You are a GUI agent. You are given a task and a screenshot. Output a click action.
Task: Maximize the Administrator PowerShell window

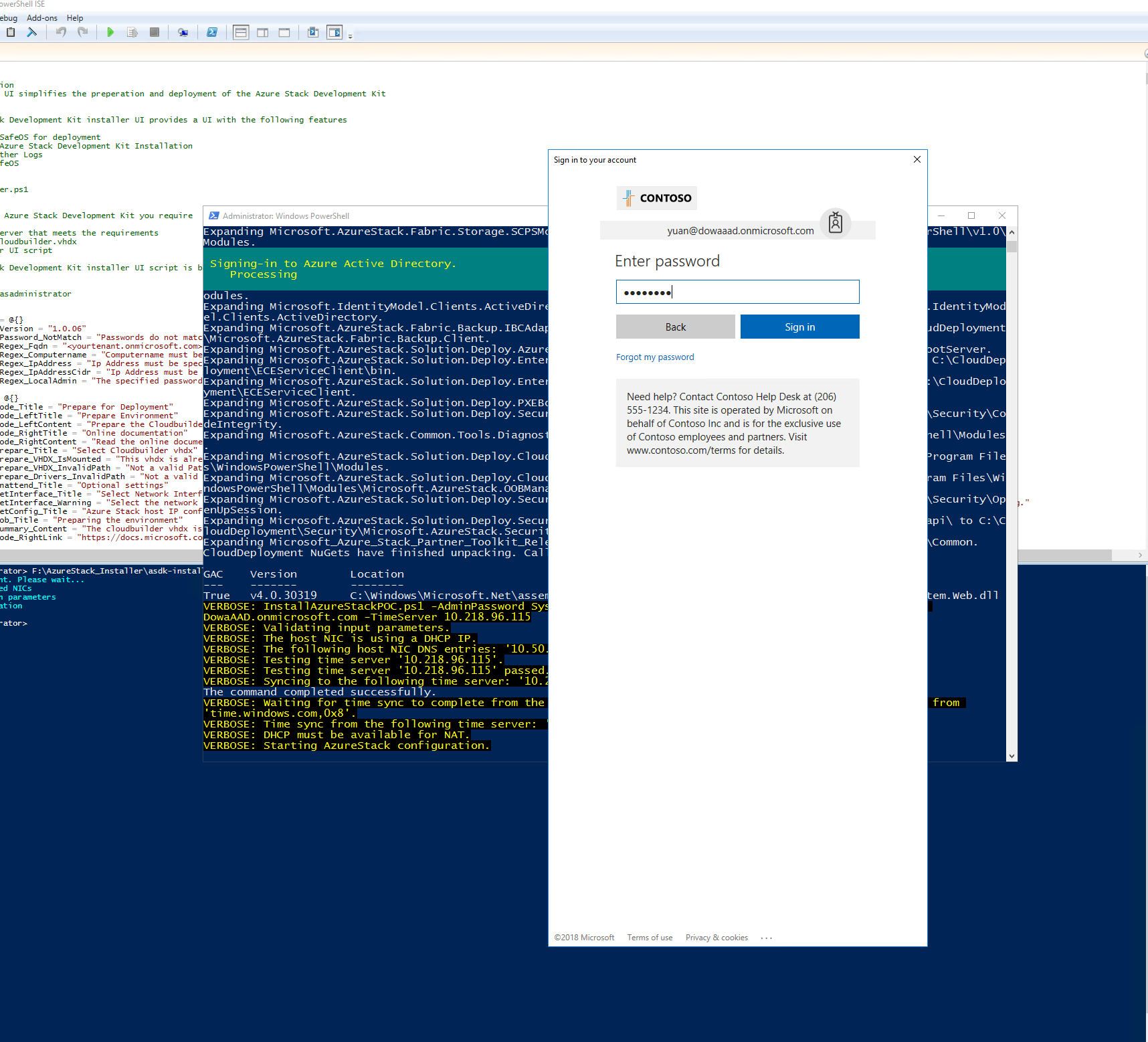point(971,215)
